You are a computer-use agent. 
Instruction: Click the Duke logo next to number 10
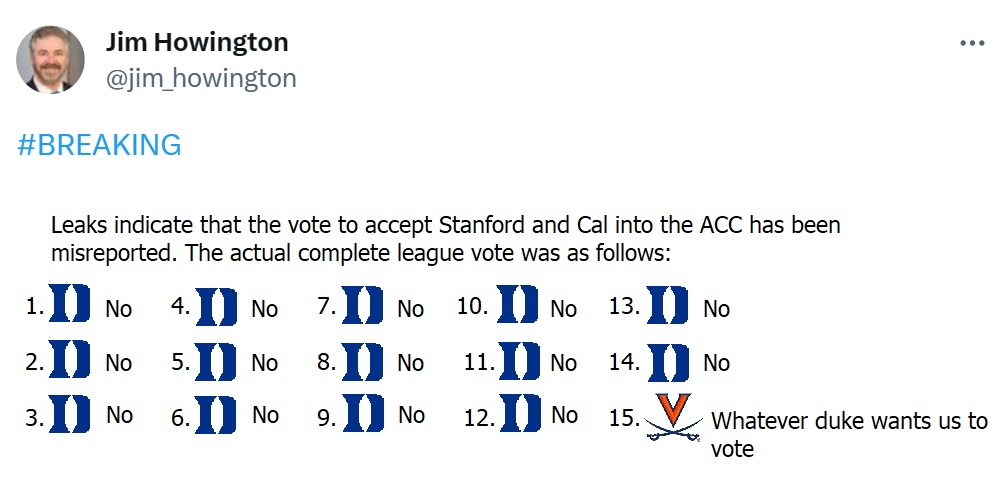pos(518,304)
